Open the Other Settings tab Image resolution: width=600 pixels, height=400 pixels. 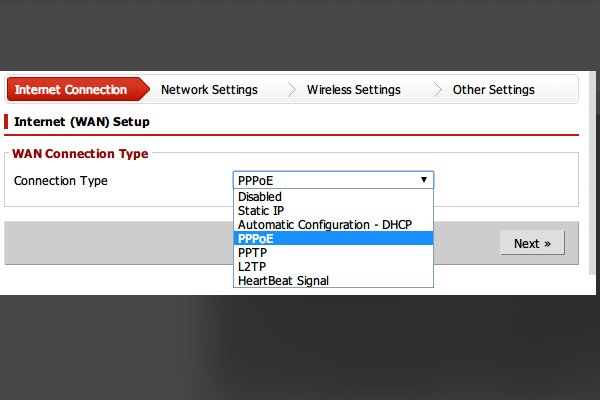tap(493, 90)
